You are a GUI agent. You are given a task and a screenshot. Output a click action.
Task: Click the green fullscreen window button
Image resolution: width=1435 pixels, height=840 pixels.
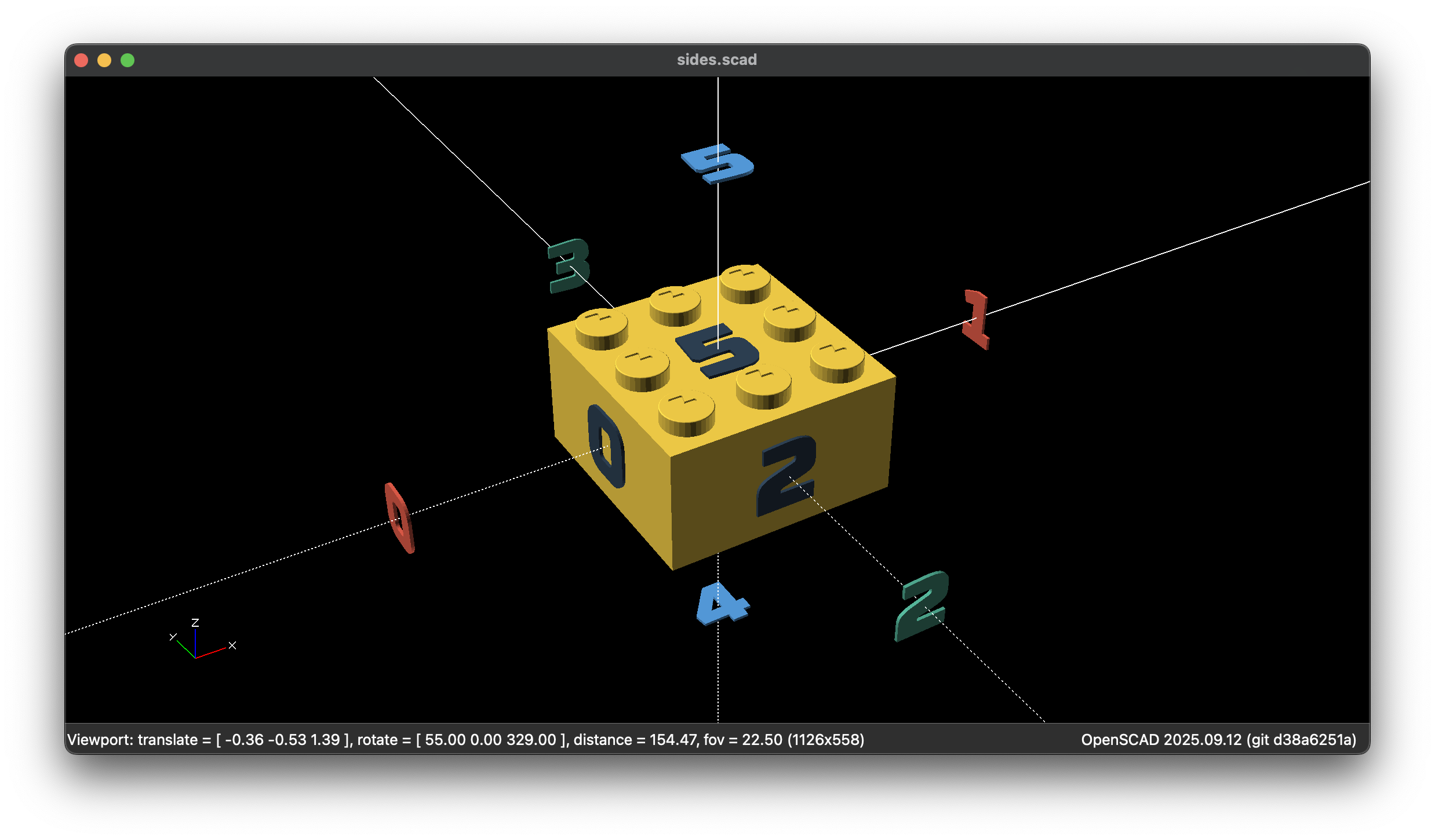[128, 60]
